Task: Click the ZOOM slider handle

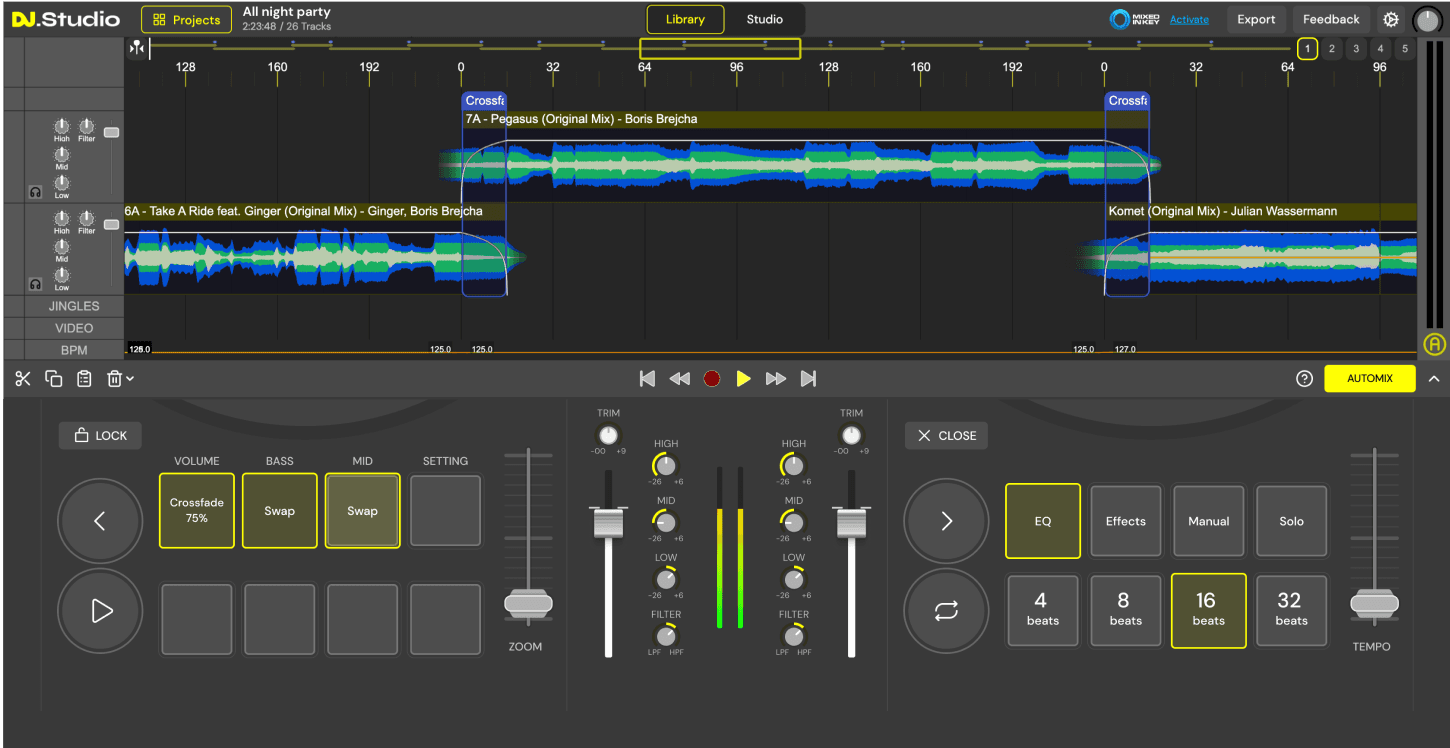Action: 528,603
